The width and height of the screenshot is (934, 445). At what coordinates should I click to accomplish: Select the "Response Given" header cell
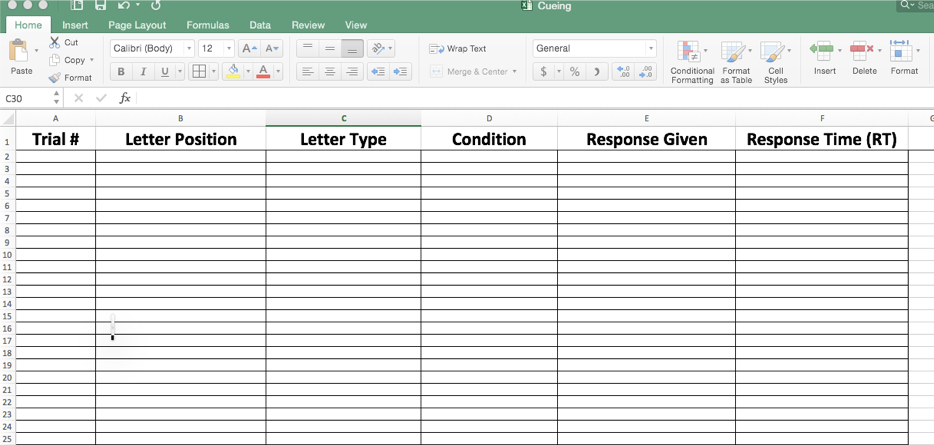[647, 139]
